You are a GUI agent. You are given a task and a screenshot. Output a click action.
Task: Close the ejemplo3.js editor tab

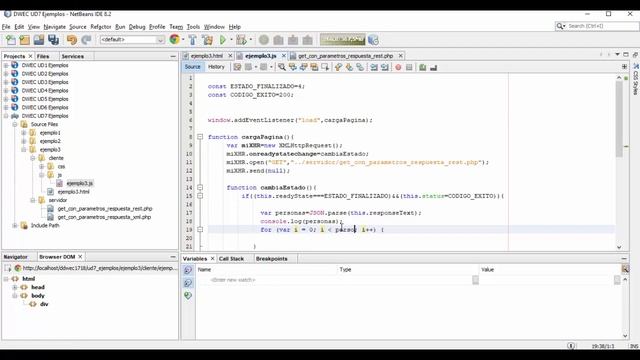point(284,56)
